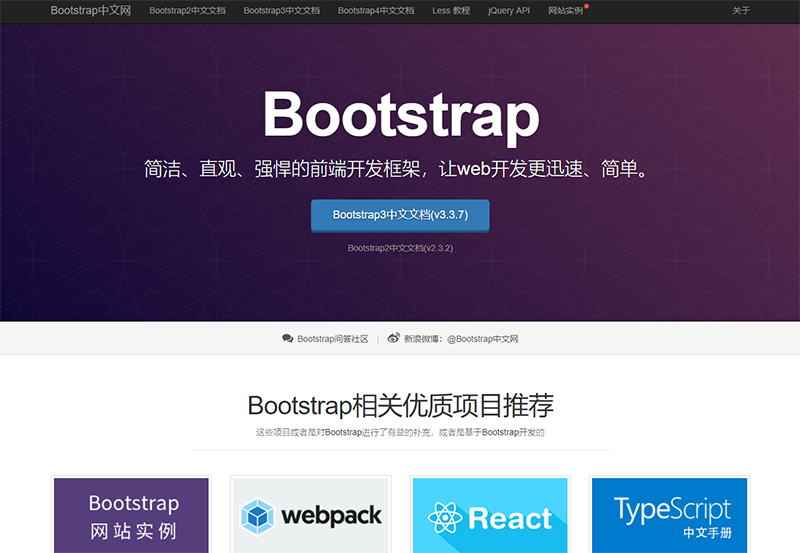800x553 pixels.
Task: Open the jQuery API navbar item
Action: click(509, 11)
